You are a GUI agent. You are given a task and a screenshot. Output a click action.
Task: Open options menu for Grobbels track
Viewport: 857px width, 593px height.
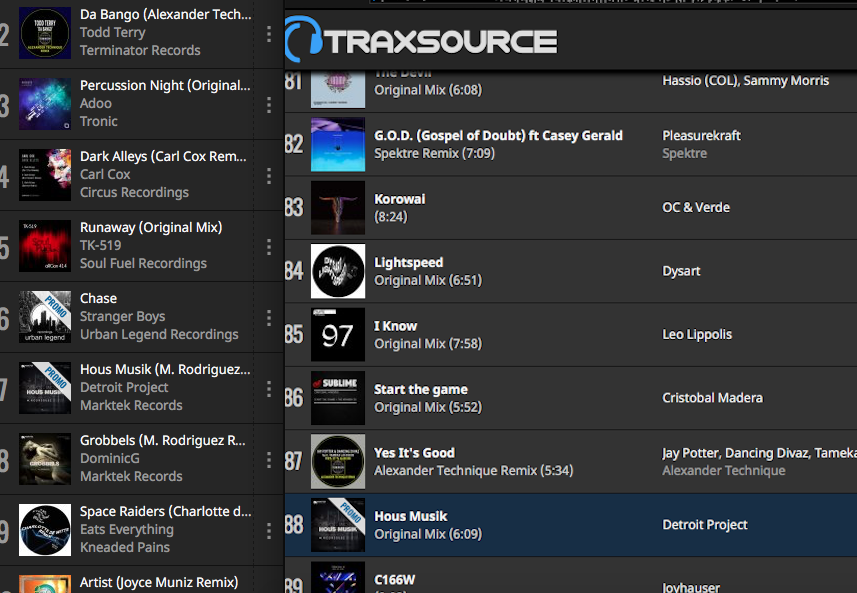pos(269,460)
